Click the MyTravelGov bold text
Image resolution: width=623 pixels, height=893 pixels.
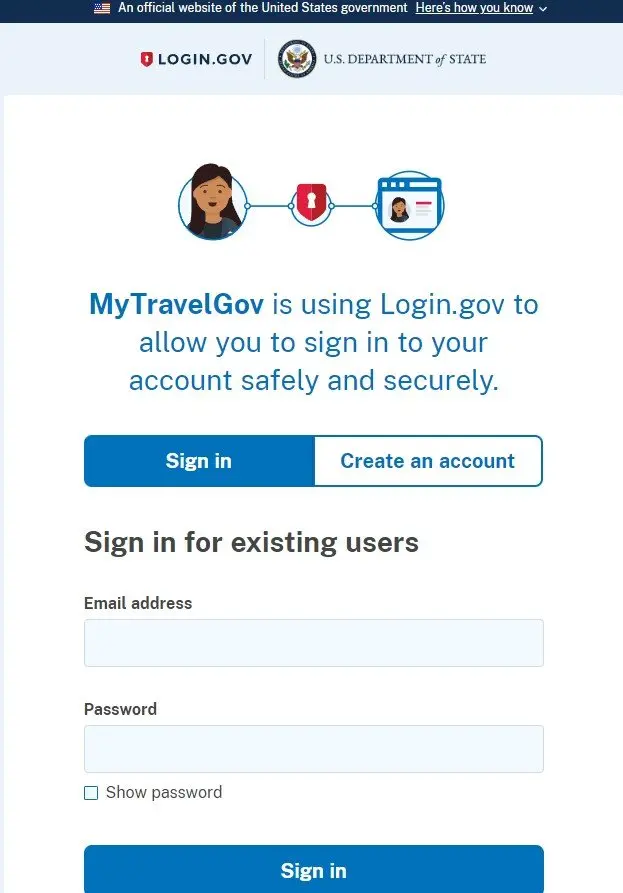click(x=177, y=304)
